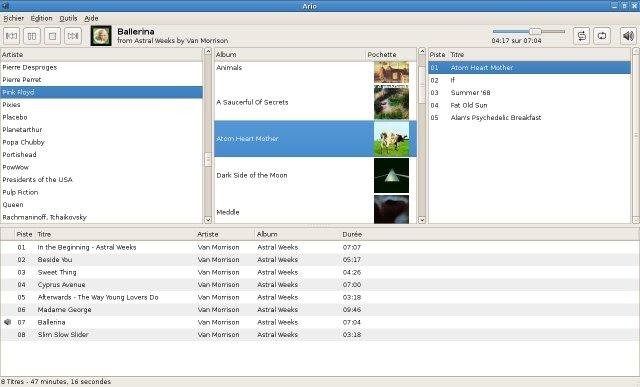Screen dimensions: 640x387
Task: Click duration 09:46 in playlist
Action: click(x=352, y=309)
